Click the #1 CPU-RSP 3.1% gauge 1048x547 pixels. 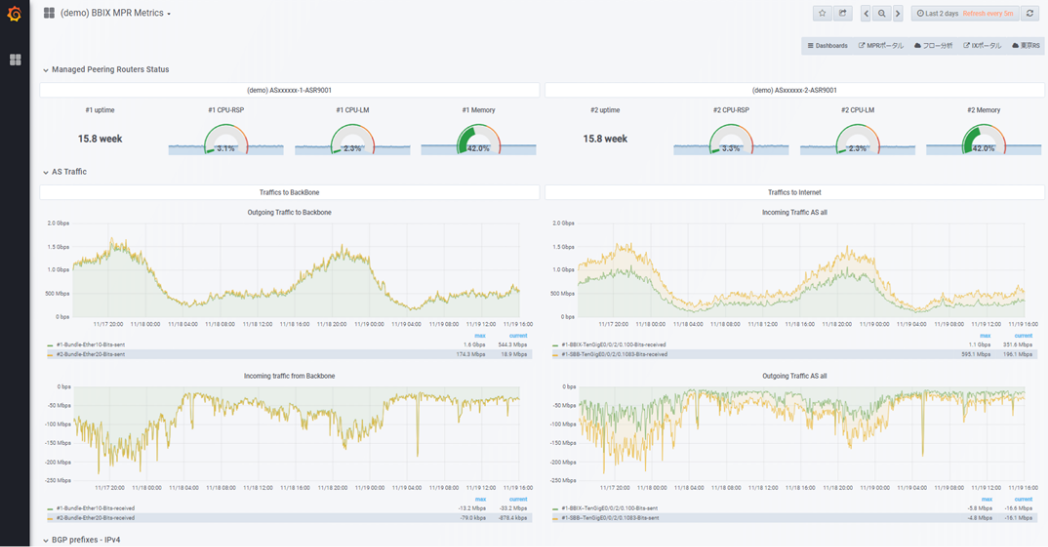tap(226, 139)
